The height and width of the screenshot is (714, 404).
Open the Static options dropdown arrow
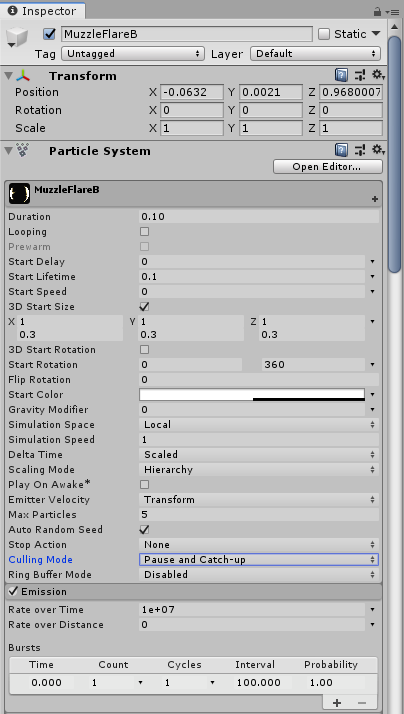click(x=376, y=33)
